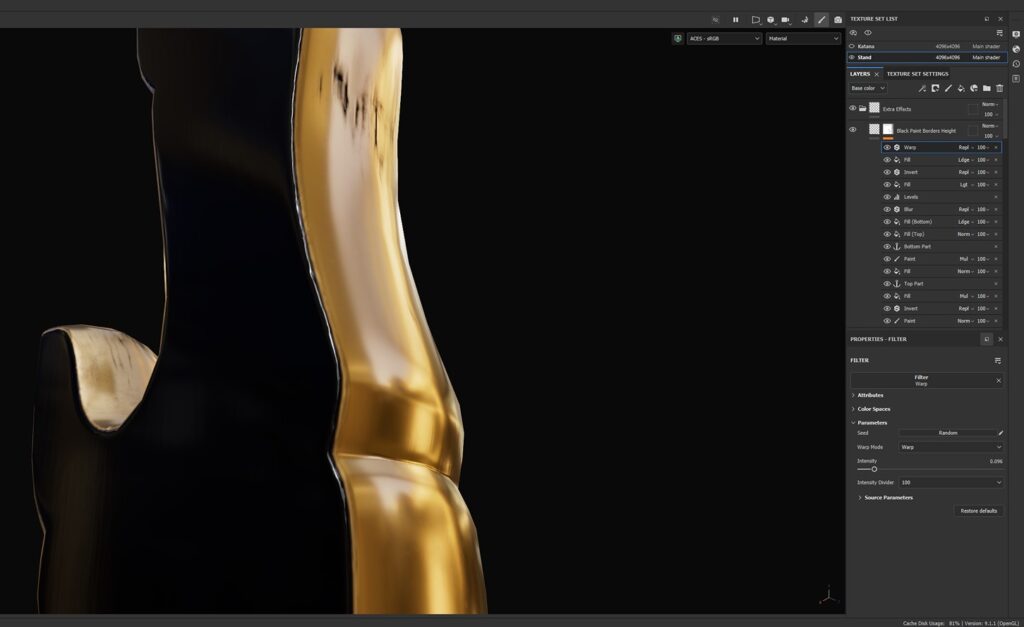Click the Top Part anchor icon
This screenshot has width=1024, height=627.
pos(897,284)
